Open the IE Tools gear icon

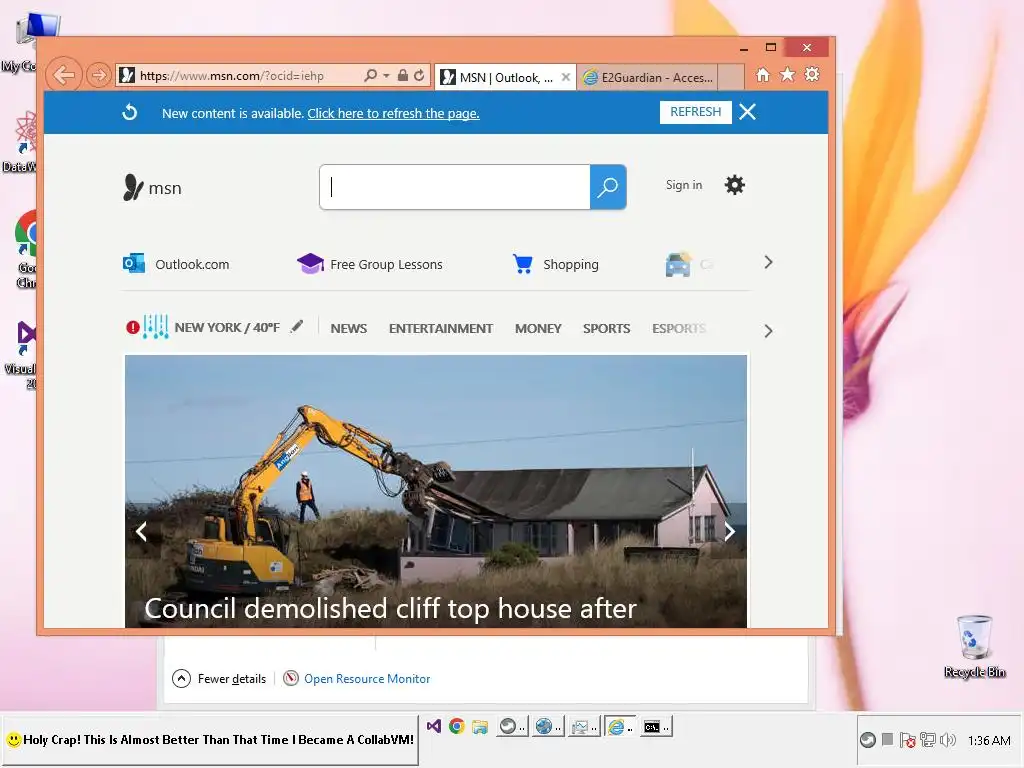point(812,74)
